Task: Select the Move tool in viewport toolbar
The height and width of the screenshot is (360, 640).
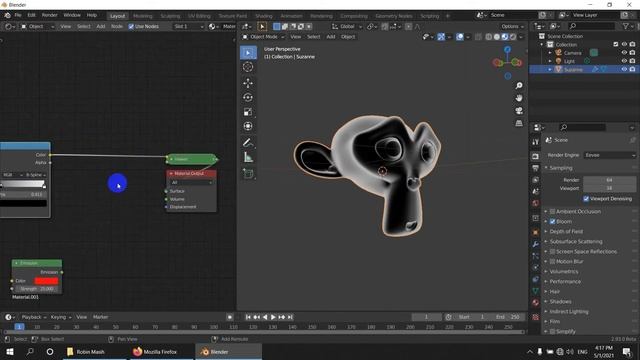Action: 248,83
